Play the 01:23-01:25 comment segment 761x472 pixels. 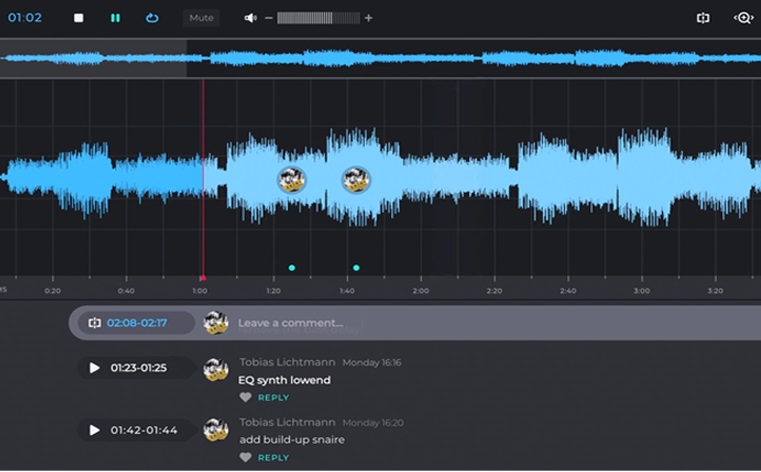(x=95, y=368)
